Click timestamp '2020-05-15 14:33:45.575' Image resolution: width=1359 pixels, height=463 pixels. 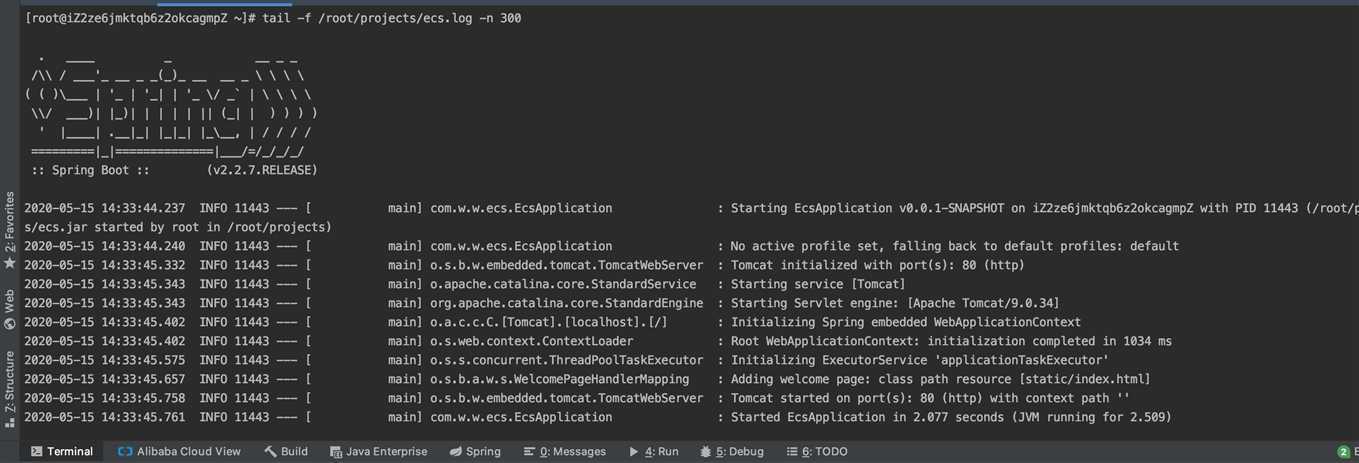point(105,360)
